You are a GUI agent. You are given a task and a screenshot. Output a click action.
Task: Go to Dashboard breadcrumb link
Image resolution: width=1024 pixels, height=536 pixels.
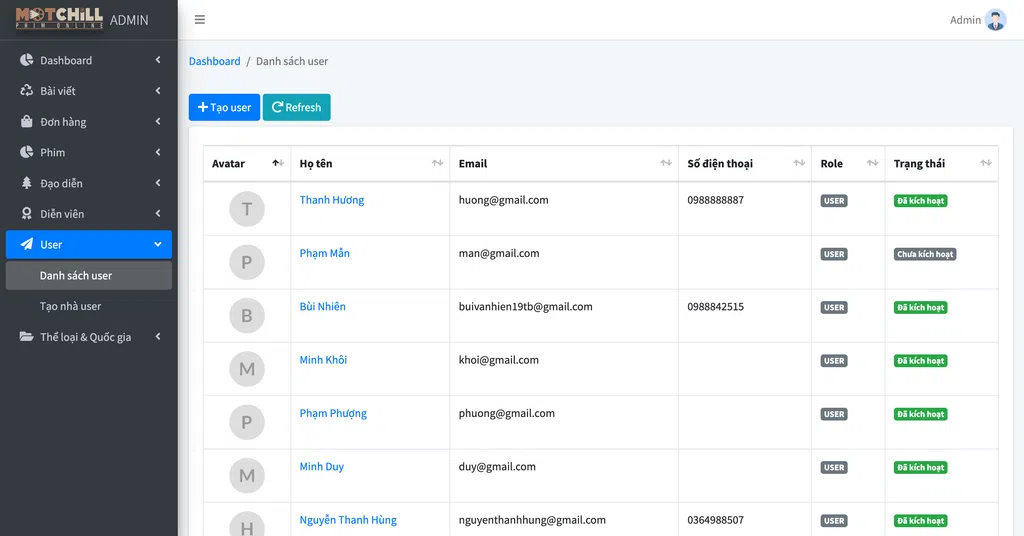coord(214,61)
